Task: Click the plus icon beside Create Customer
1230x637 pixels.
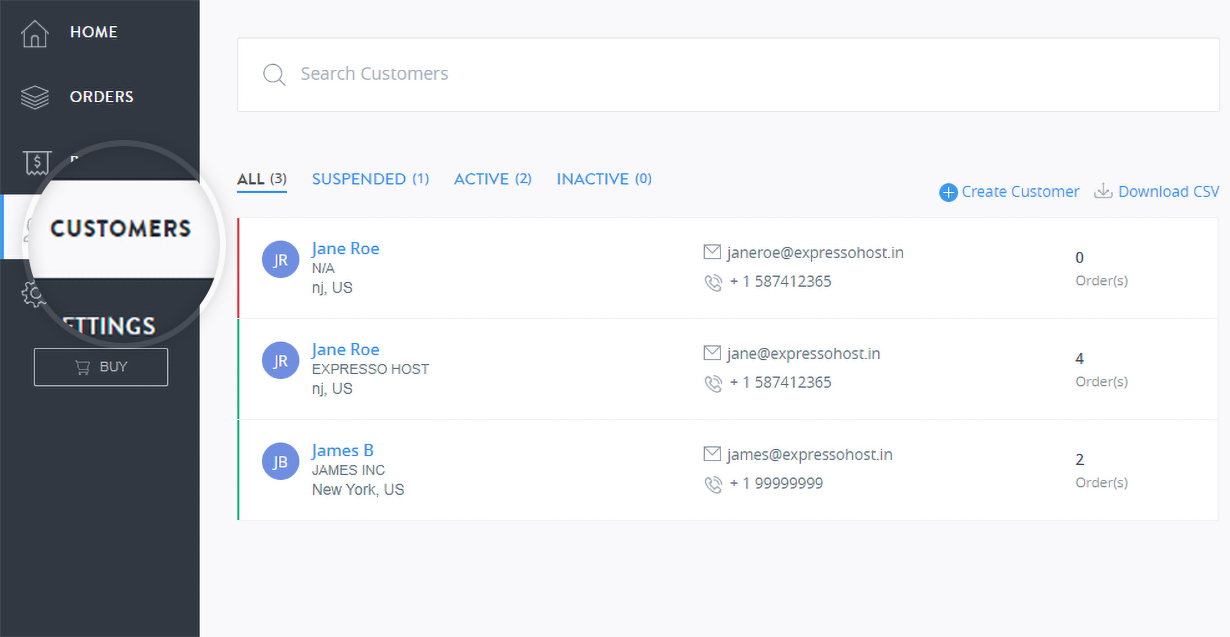Action: (948, 192)
